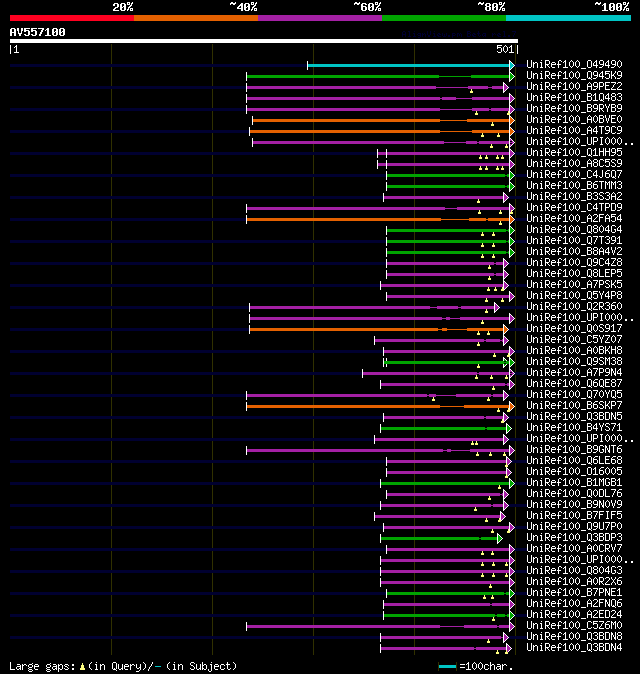This screenshot has width=640, height=674.
Task: Select the UniRef100_A8C5S9 label
Action: (574, 164)
